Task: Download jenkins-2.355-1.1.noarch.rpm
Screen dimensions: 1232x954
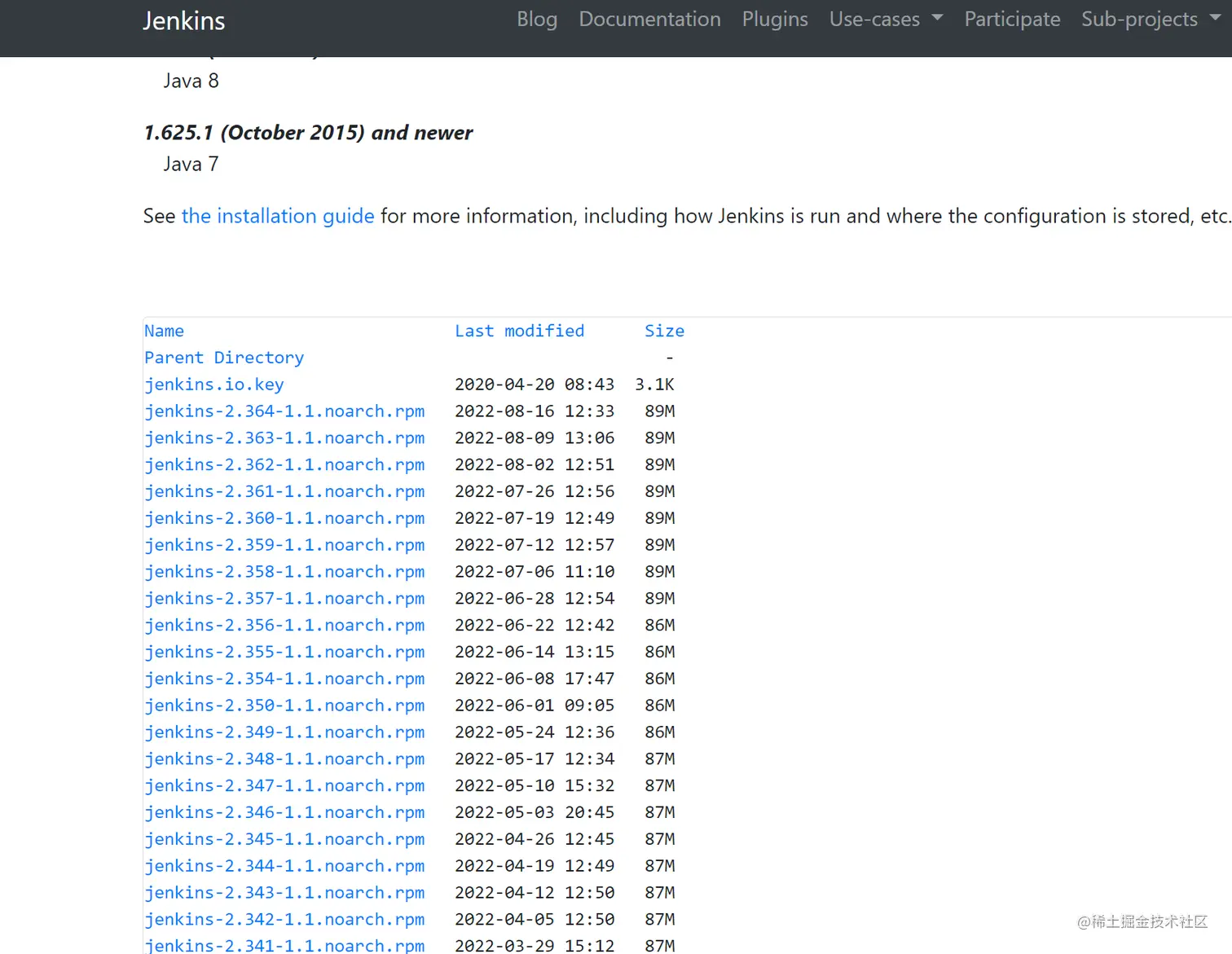Action: pyautogui.click(x=284, y=653)
